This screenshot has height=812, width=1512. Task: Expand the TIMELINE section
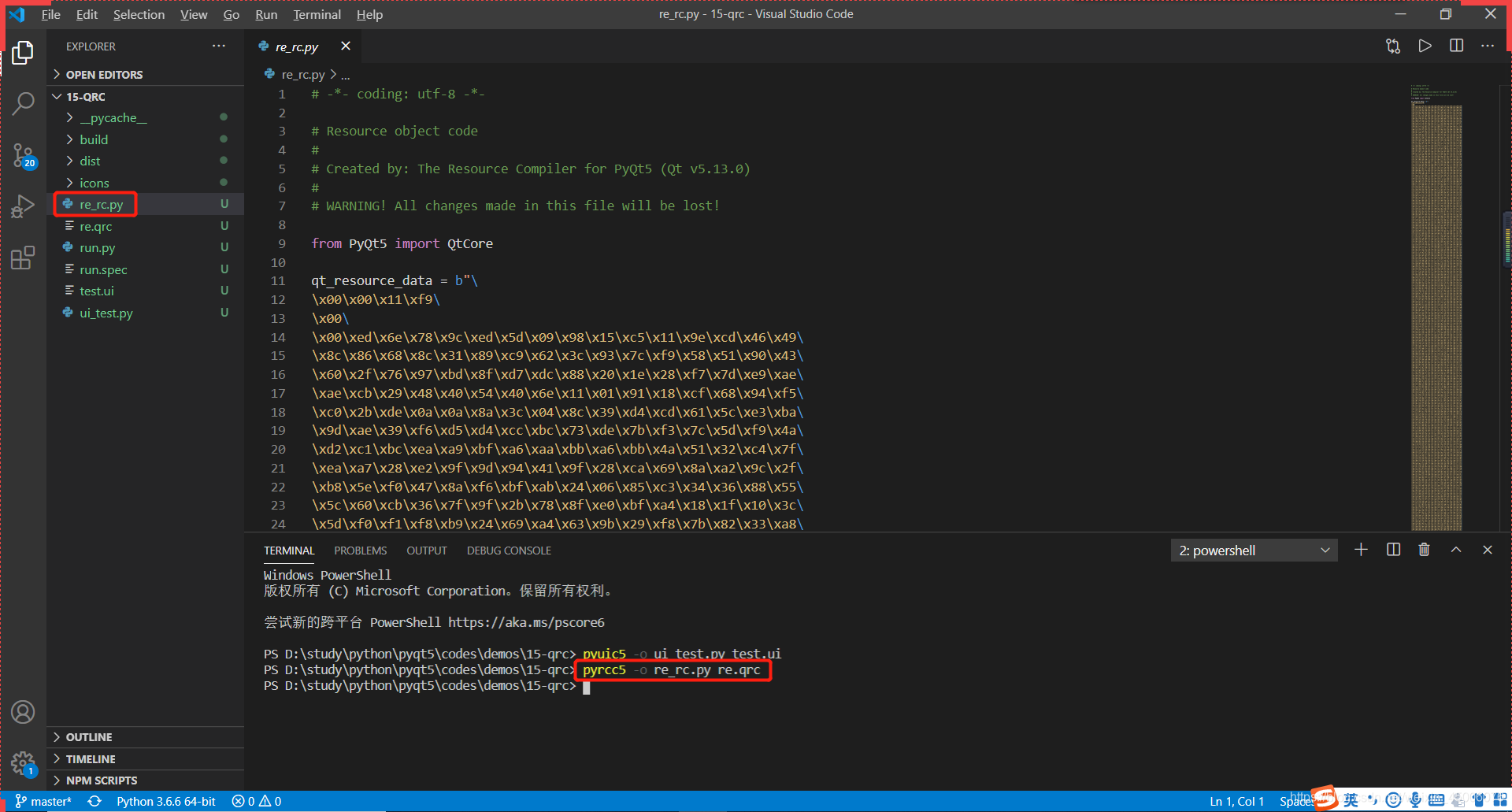coord(146,759)
